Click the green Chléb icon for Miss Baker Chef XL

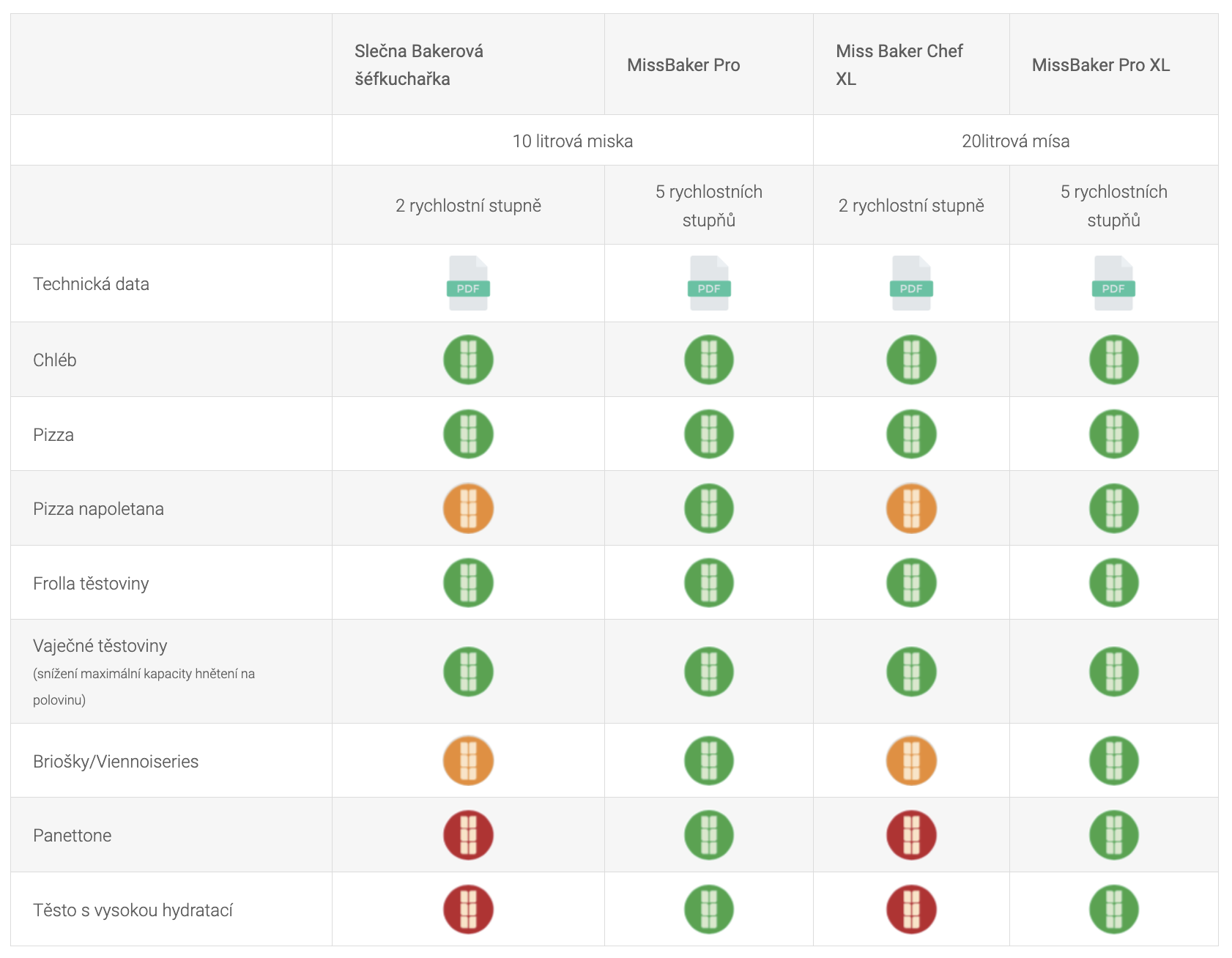[x=911, y=360]
